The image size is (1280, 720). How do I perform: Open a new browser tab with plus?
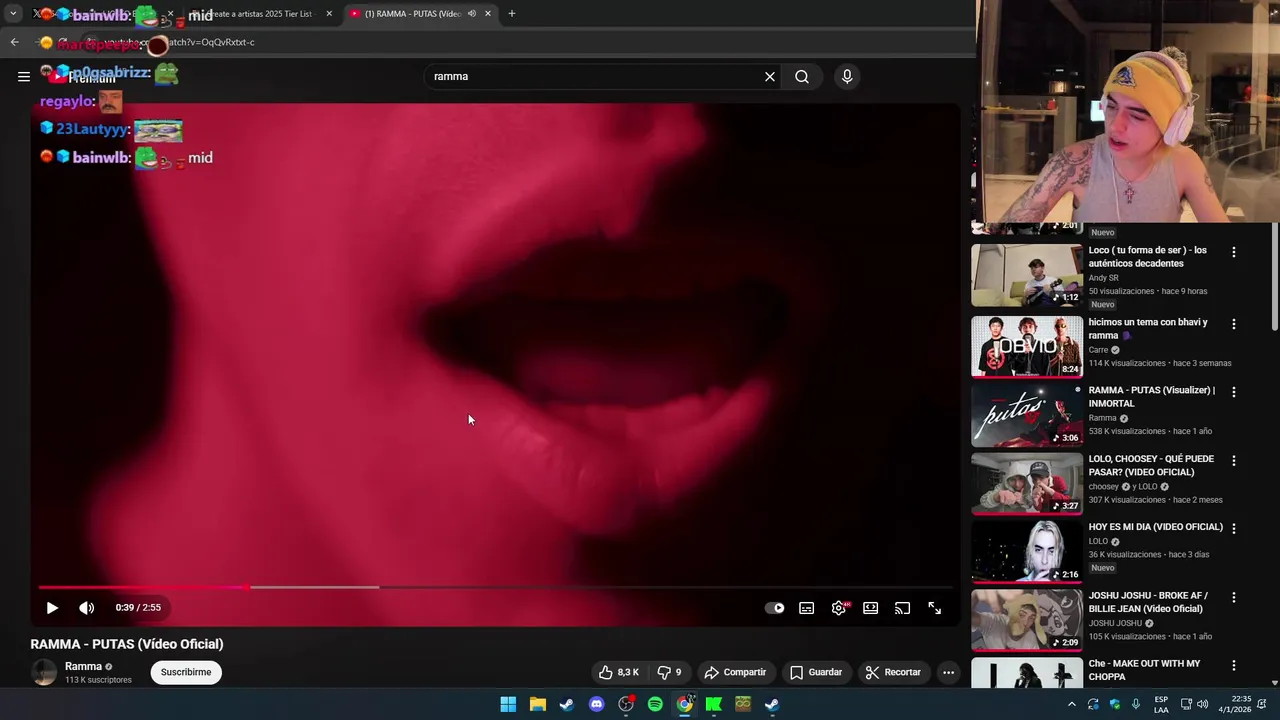(x=512, y=14)
